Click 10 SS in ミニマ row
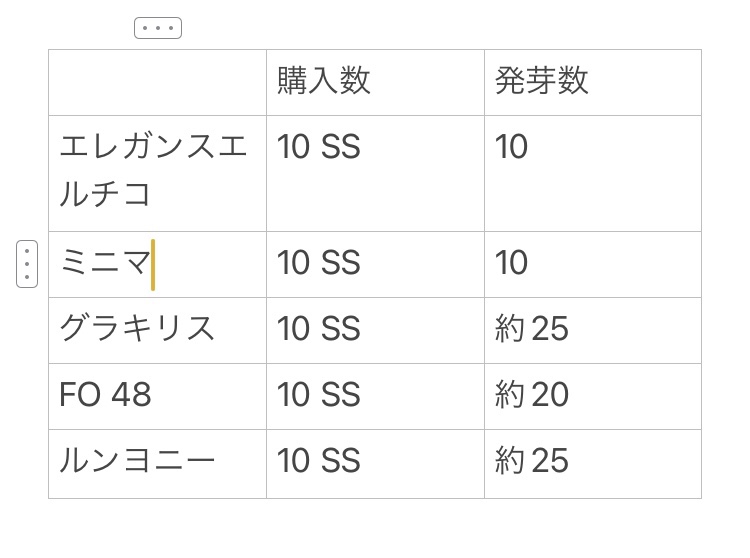 tap(319, 264)
